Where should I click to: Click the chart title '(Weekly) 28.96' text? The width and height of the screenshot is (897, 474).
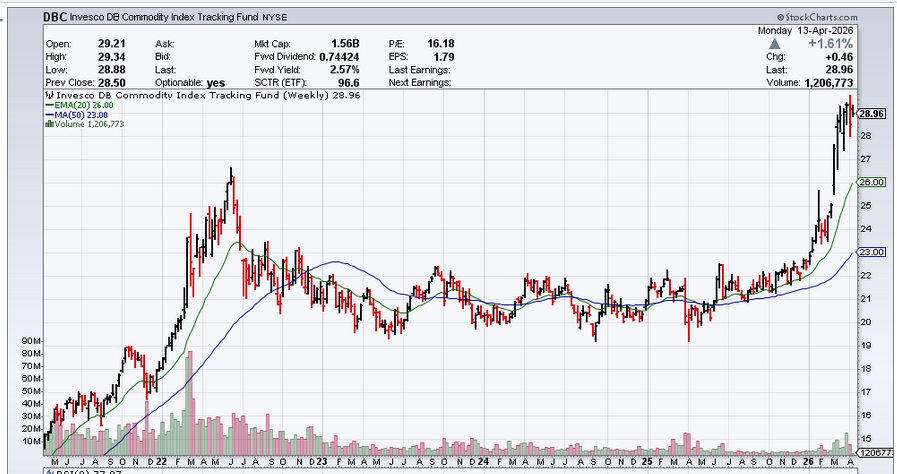tap(322, 95)
